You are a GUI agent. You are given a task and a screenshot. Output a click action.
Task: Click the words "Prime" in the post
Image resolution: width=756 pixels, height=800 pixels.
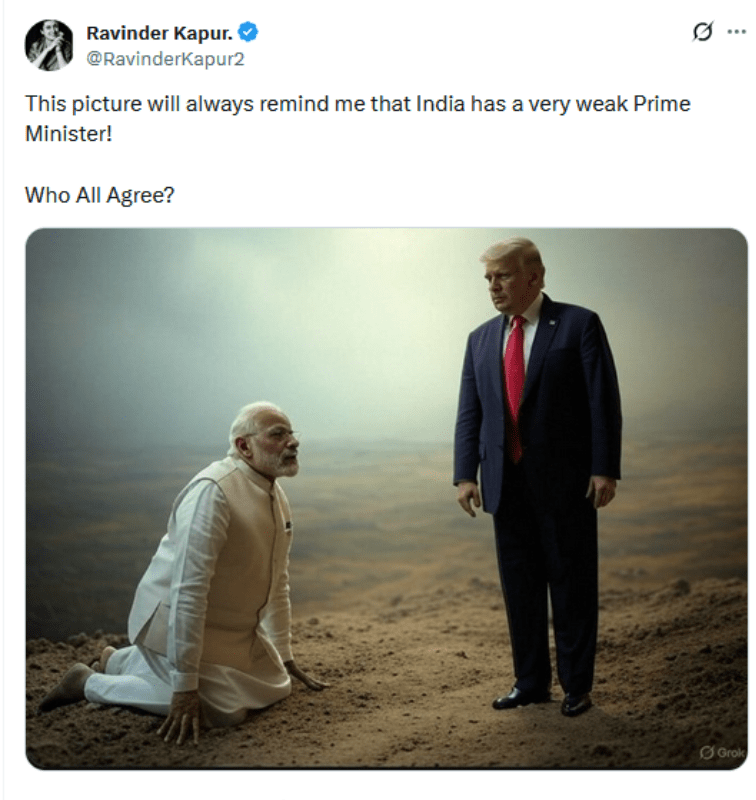662,104
